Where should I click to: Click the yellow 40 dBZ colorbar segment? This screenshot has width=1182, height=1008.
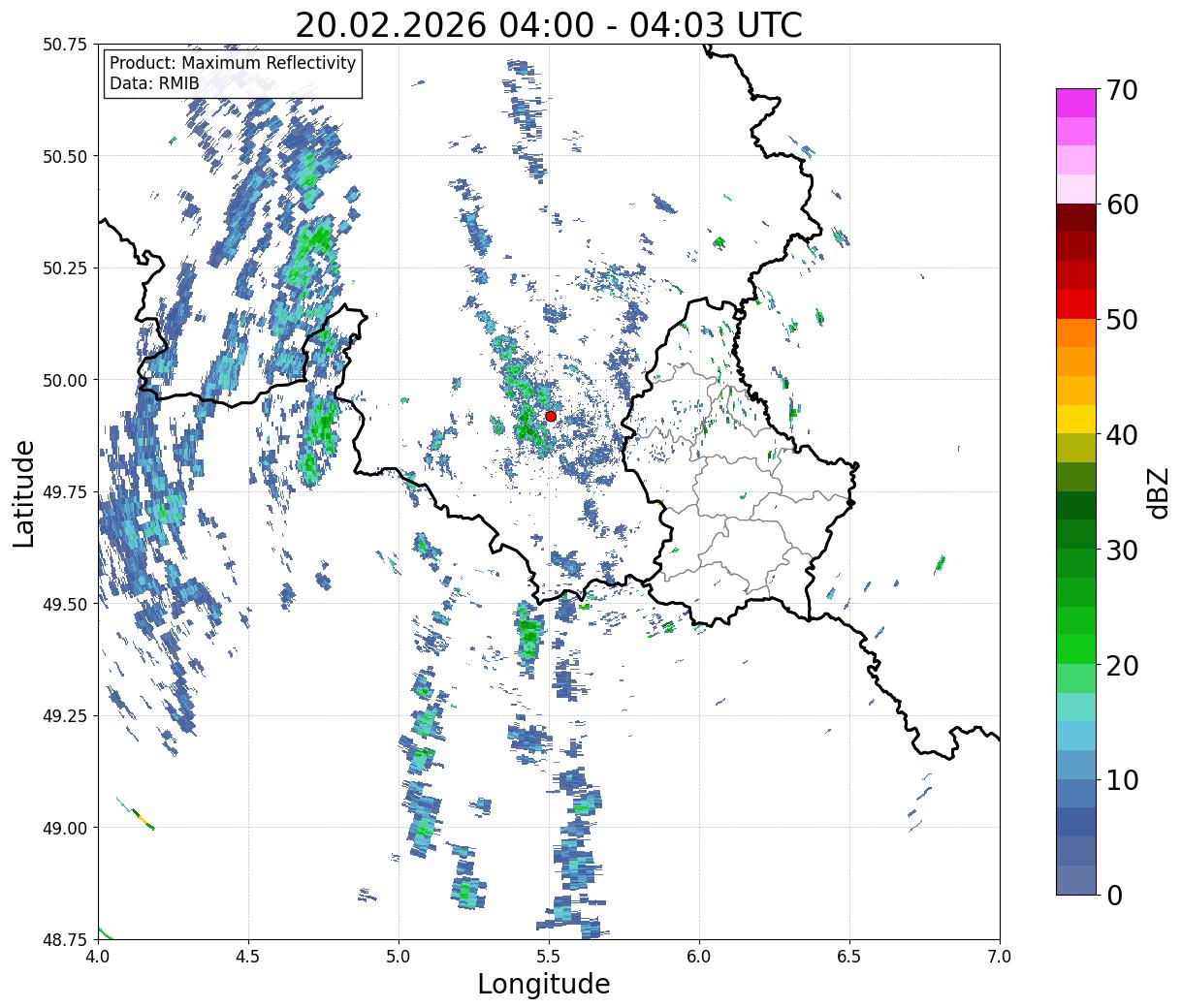pyautogui.click(x=1075, y=419)
